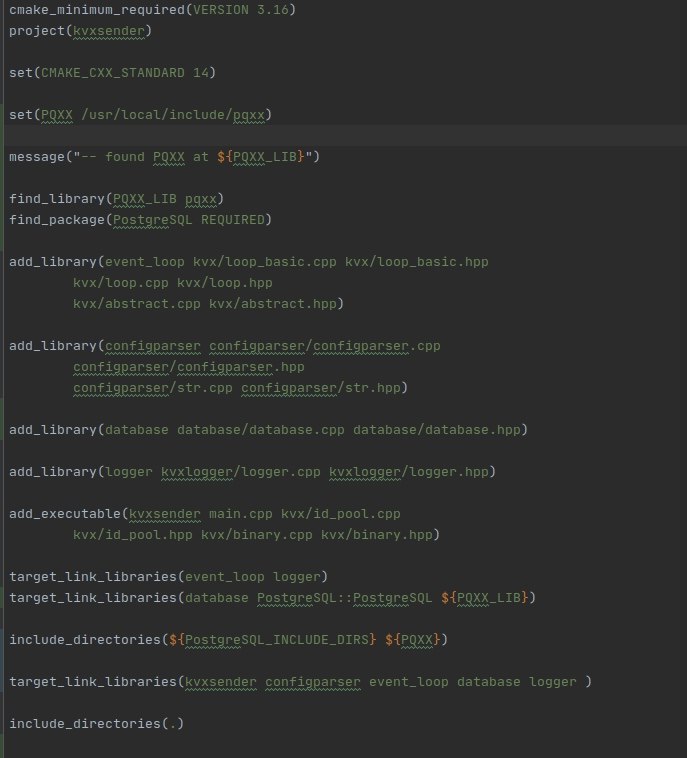Click kvxlogger/logger.cpp file path
The image size is (687, 758).
[x=241, y=472]
